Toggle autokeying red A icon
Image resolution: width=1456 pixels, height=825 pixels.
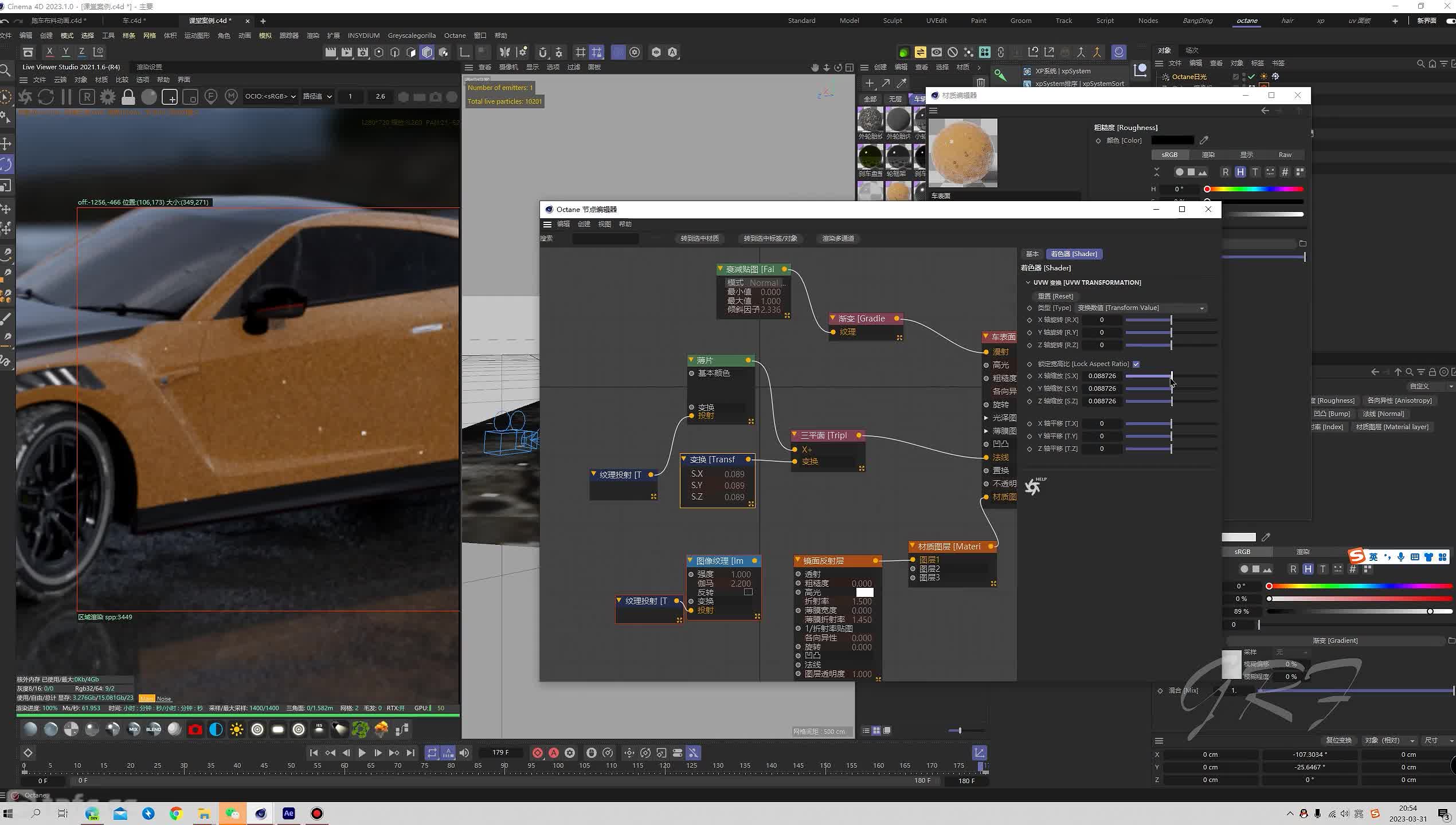[554, 753]
